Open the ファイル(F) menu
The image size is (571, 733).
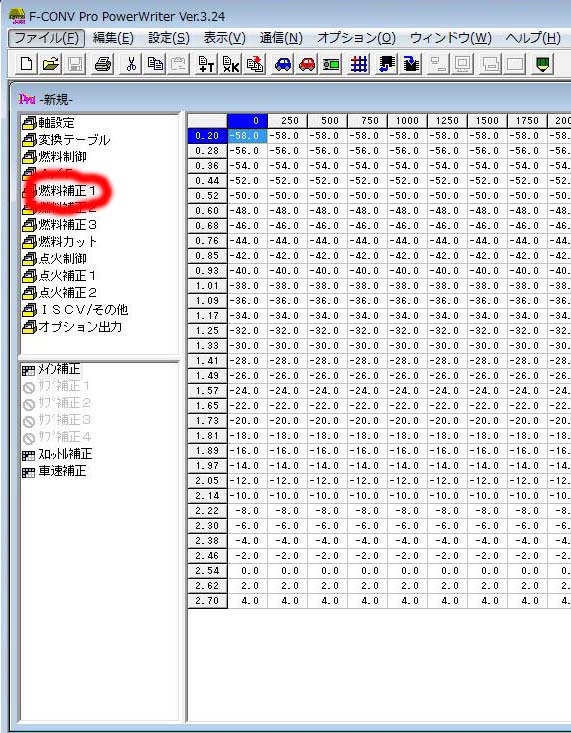click(x=46, y=38)
